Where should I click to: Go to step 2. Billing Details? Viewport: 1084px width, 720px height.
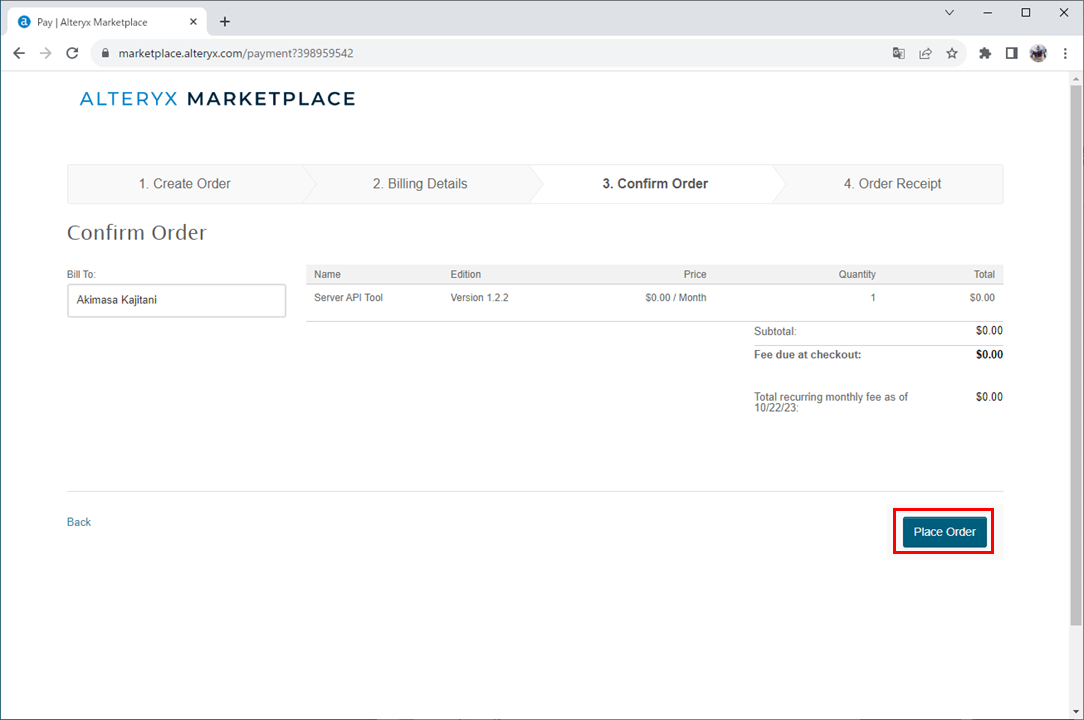tap(420, 184)
